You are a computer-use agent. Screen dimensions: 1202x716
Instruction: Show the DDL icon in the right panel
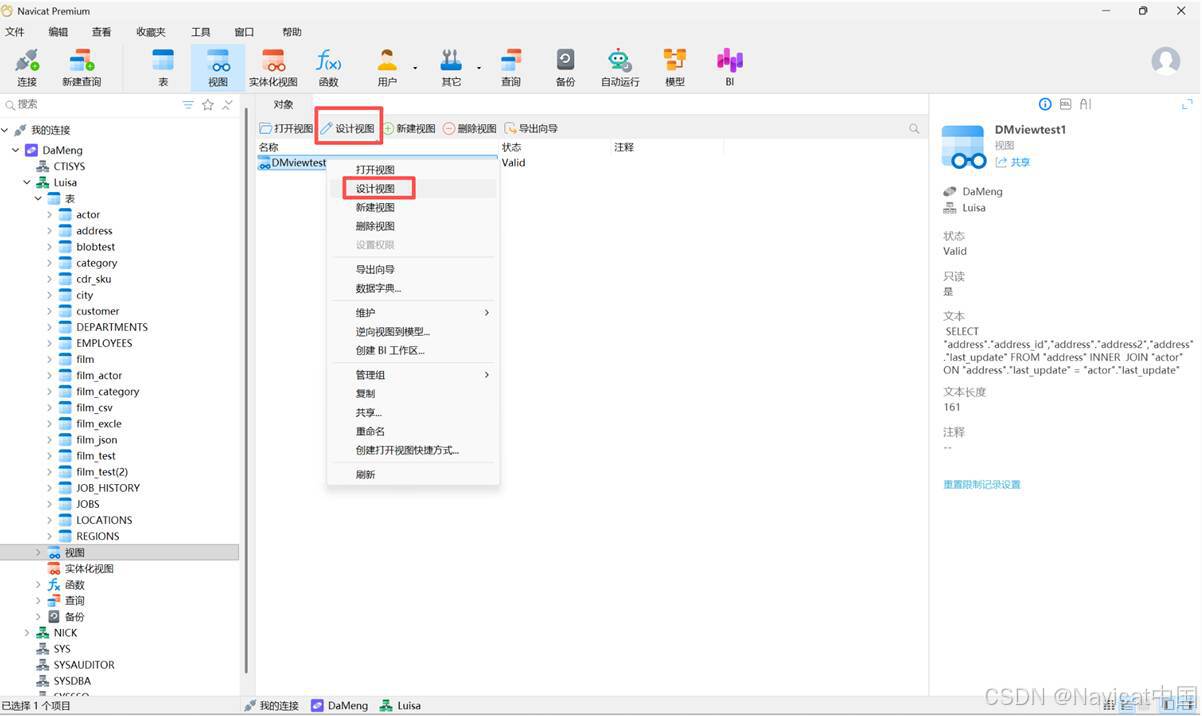(x=1065, y=104)
